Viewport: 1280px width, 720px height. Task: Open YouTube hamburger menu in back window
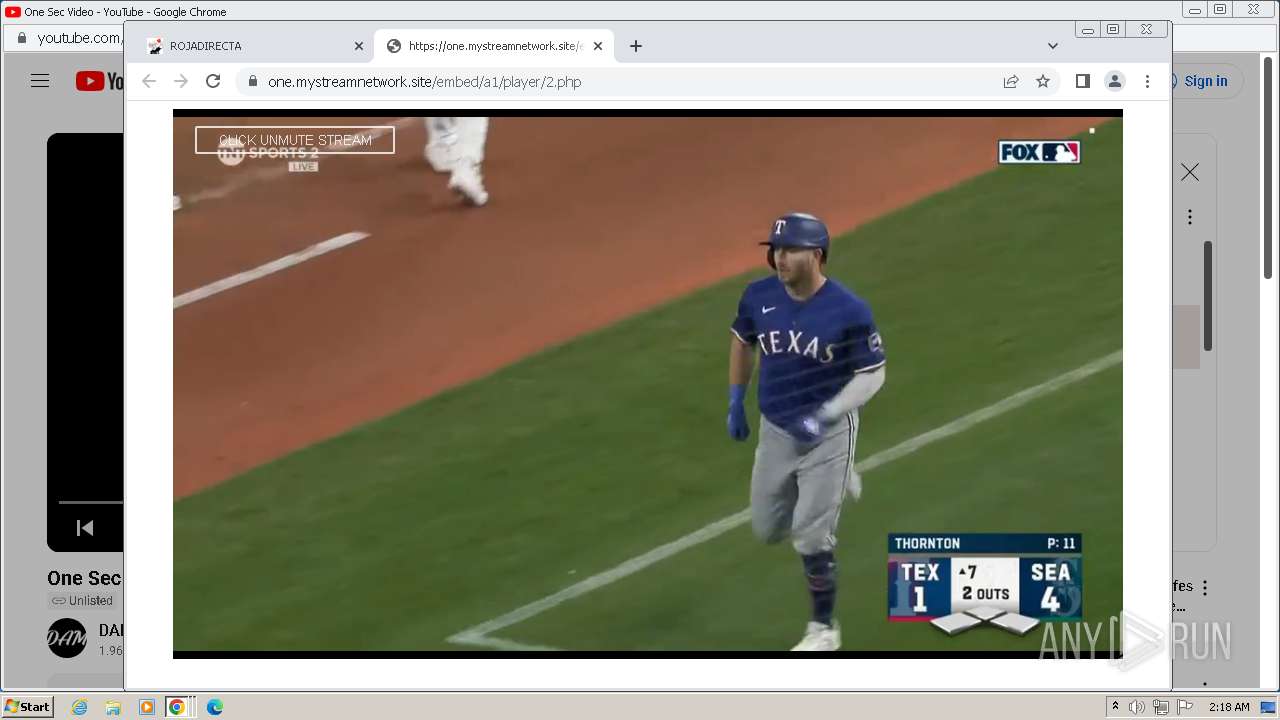point(40,81)
